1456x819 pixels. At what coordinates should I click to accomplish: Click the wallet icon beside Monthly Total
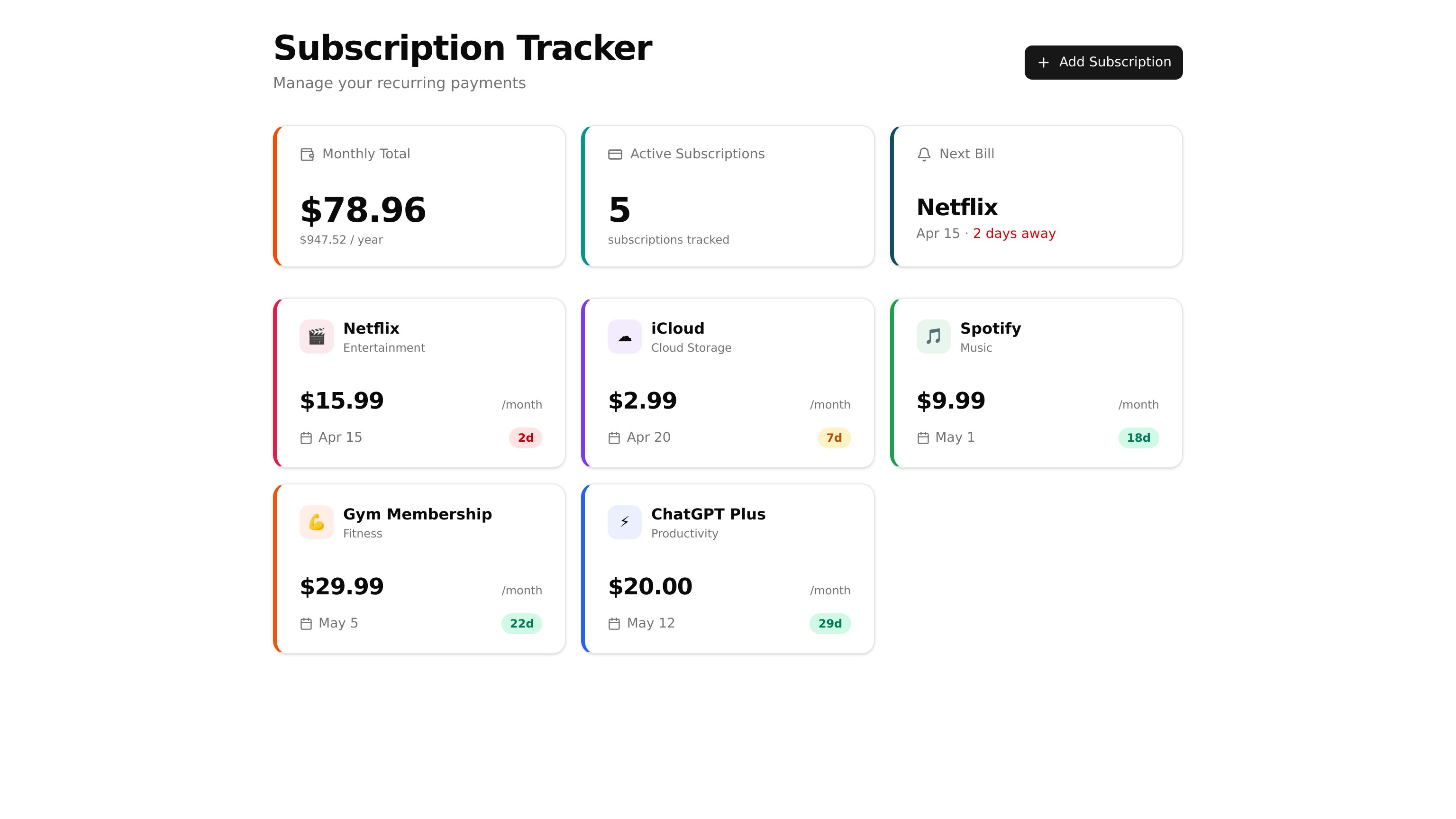307,155
